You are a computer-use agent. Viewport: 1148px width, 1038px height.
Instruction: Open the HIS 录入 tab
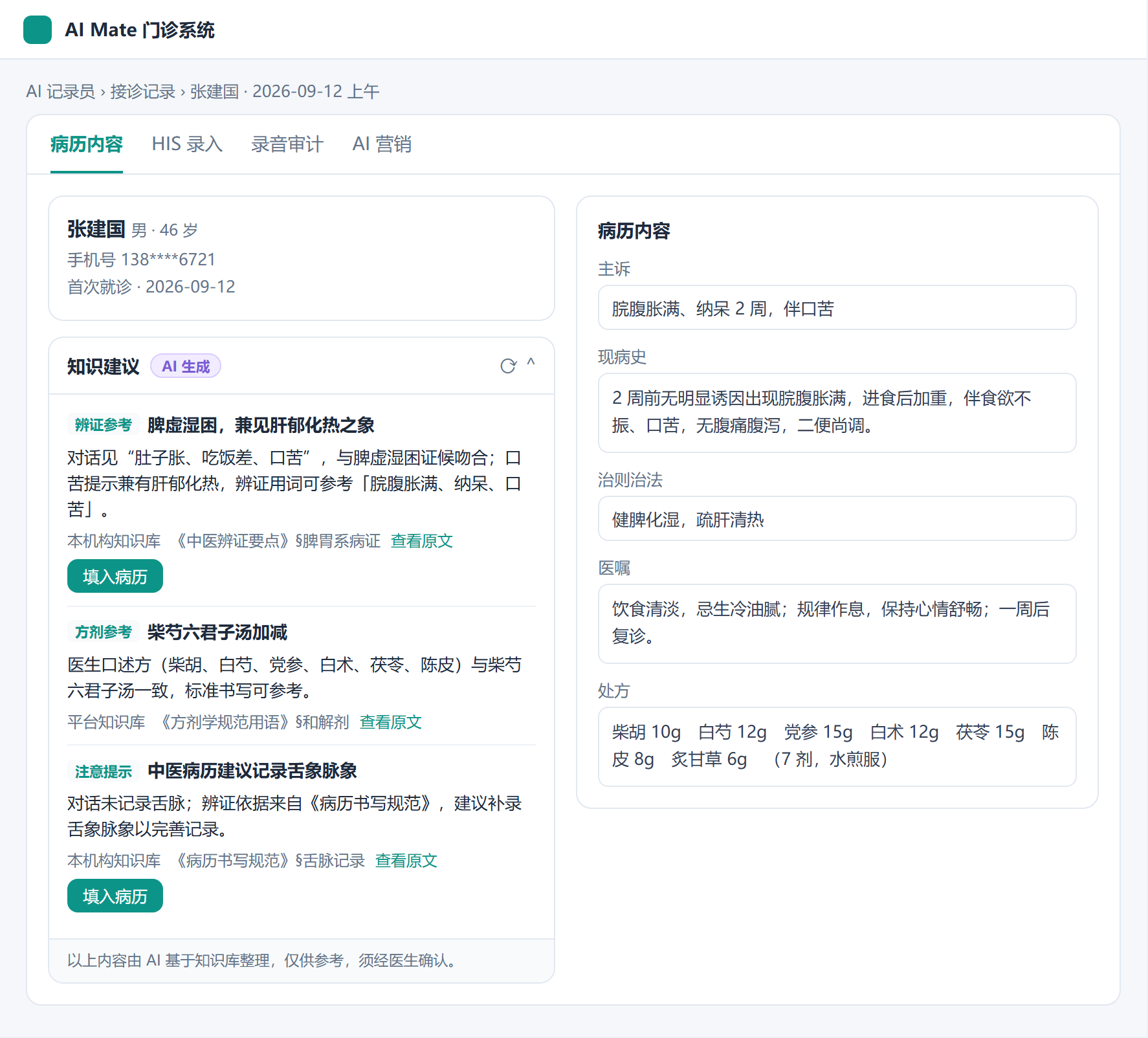click(x=187, y=144)
